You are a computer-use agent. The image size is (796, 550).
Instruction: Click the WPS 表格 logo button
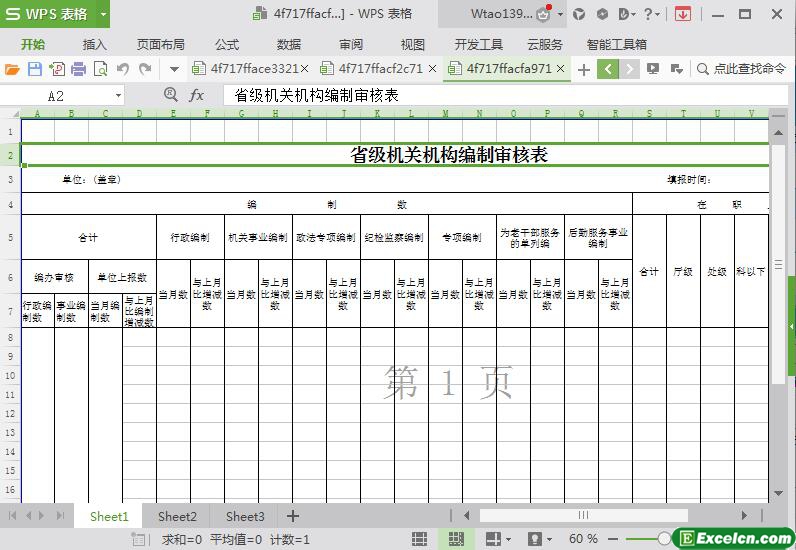coord(48,14)
